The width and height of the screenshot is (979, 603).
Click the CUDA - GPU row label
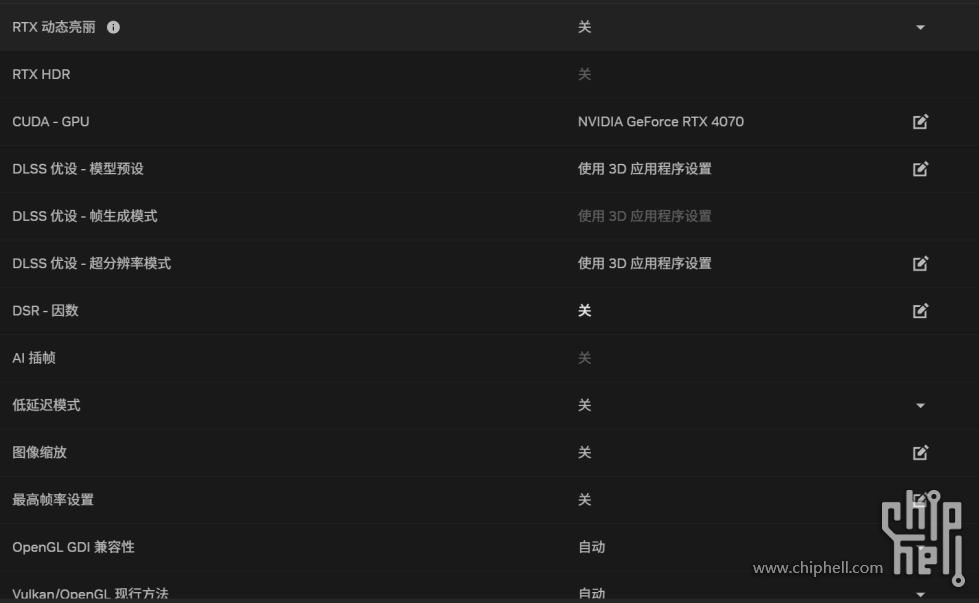click(x=50, y=121)
